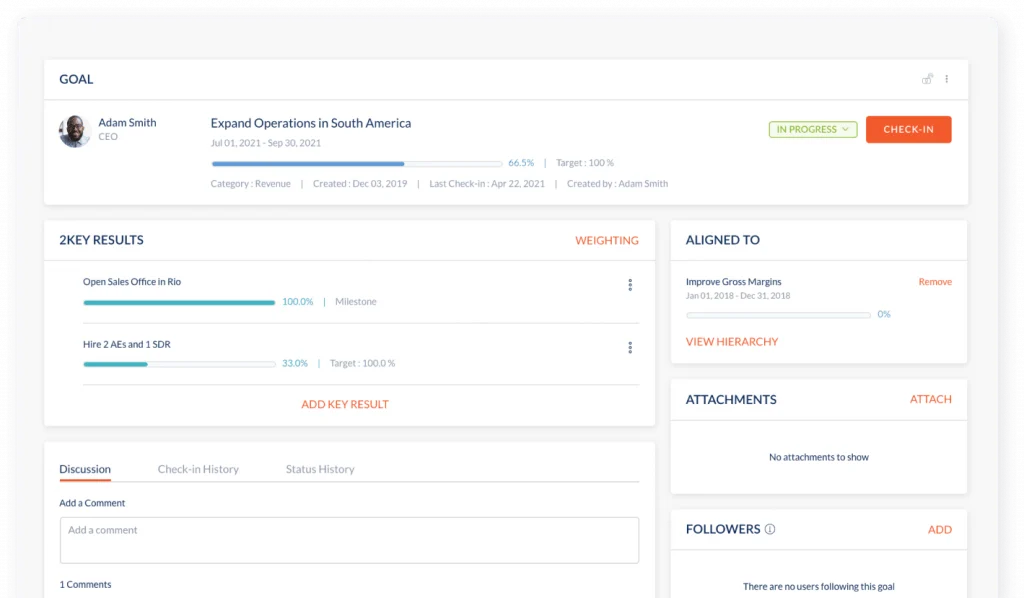Click the Improve Gross Margins progress bar
The image size is (1024, 598).
(x=778, y=315)
